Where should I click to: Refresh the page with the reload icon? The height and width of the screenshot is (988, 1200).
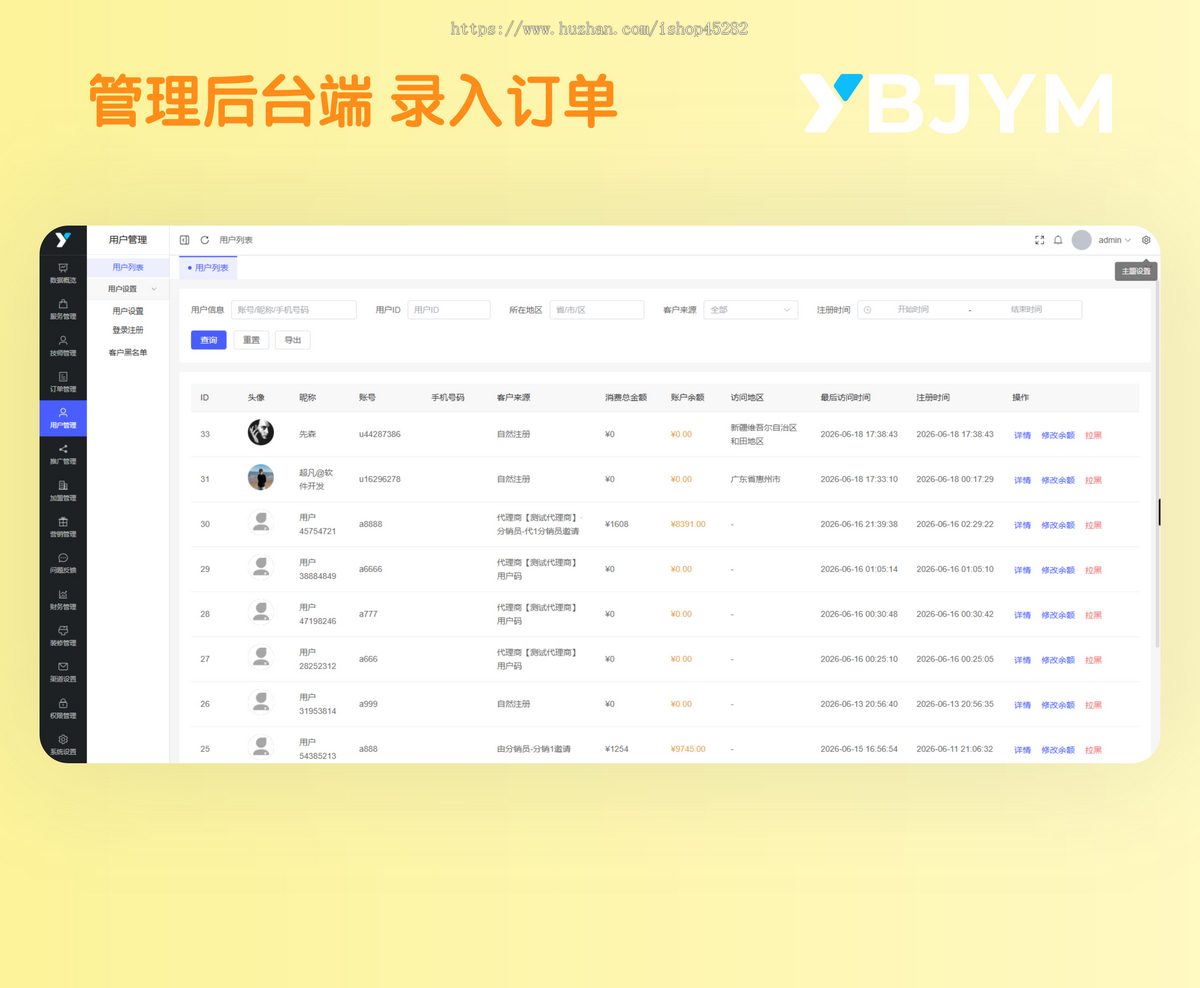(205, 240)
